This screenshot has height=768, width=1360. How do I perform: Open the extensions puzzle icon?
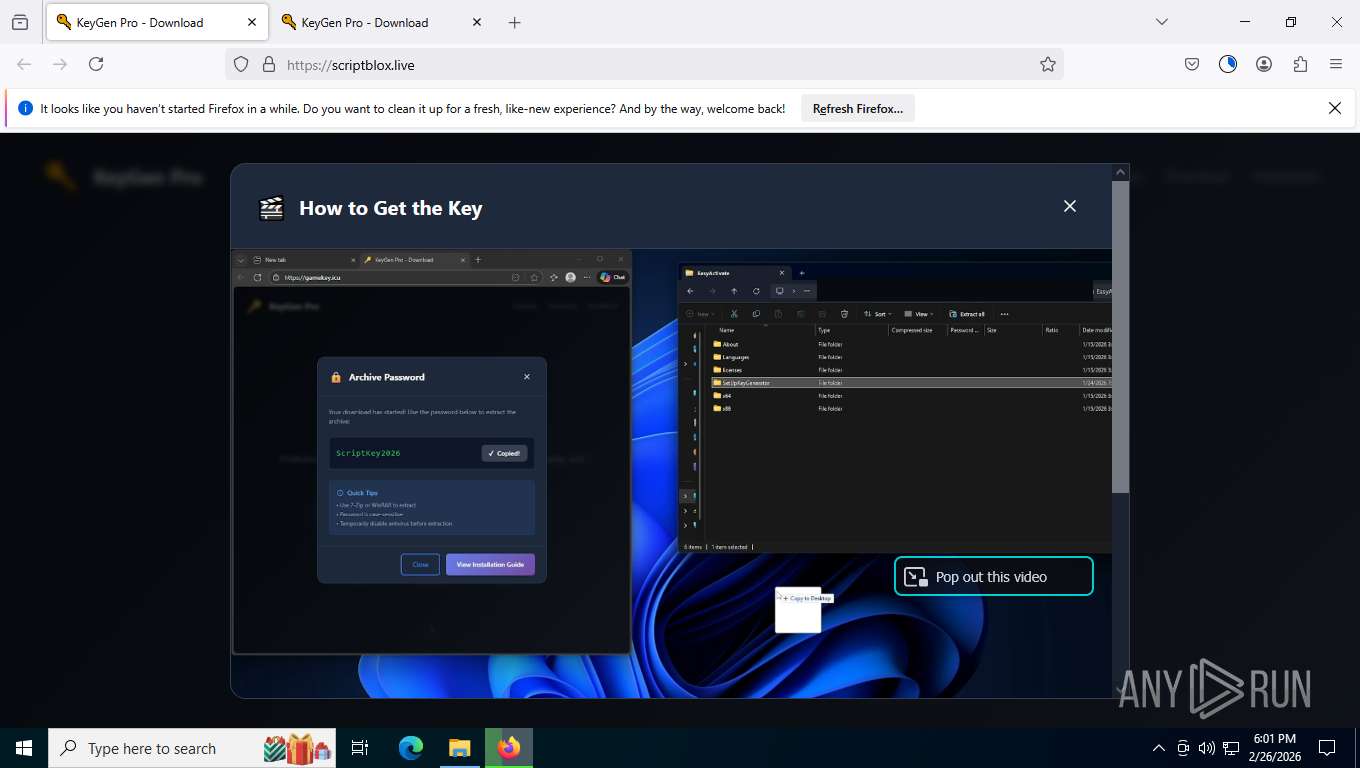coord(1300,64)
